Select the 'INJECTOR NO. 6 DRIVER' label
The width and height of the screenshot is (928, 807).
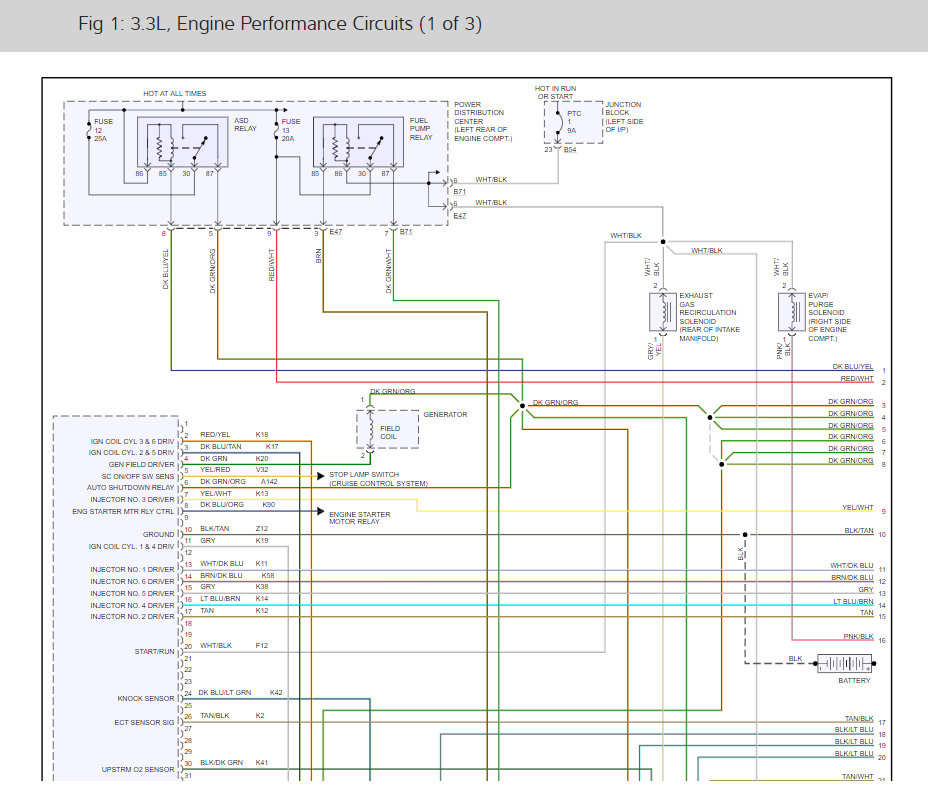[x=133, y=582]
